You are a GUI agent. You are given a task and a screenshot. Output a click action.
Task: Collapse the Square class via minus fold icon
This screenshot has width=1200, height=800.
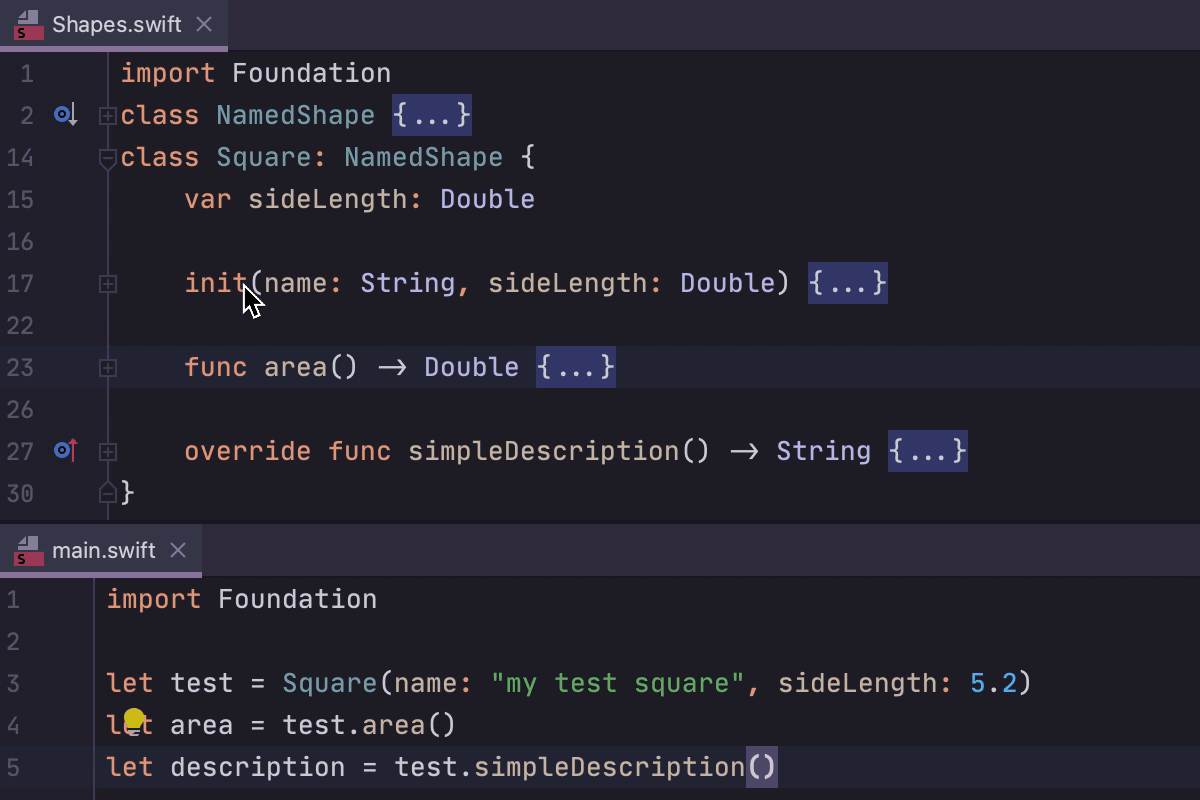point(108,156)
